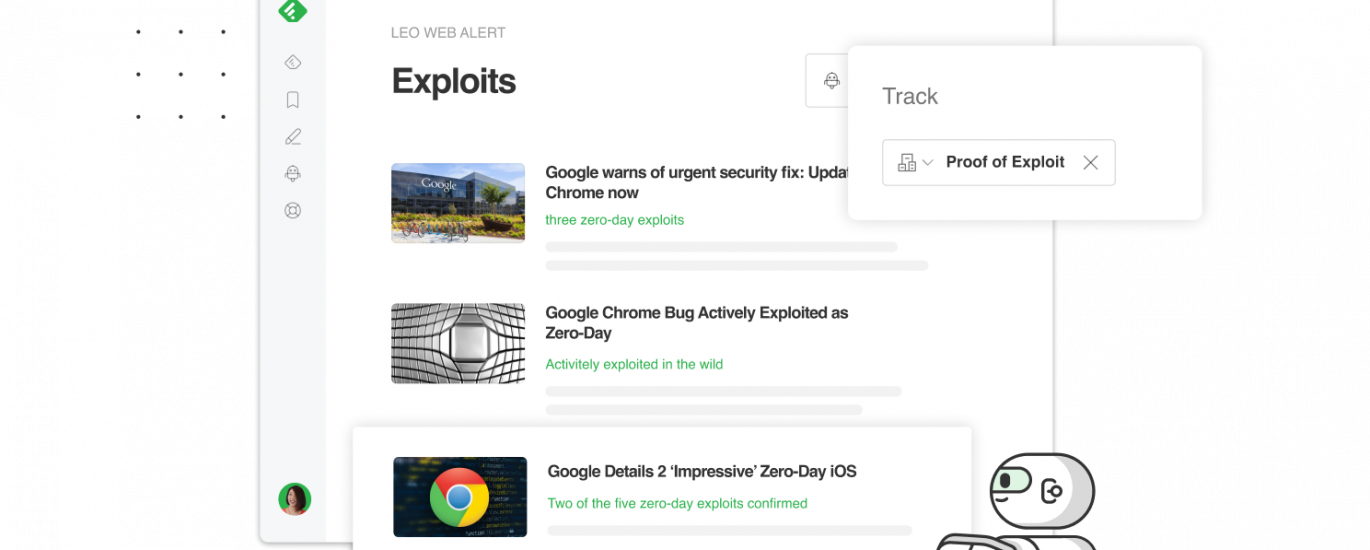Click the lifebuoy support icon
Viewport: 1370px width, 550px height.
pyautogui.click(x=293, y=211)
